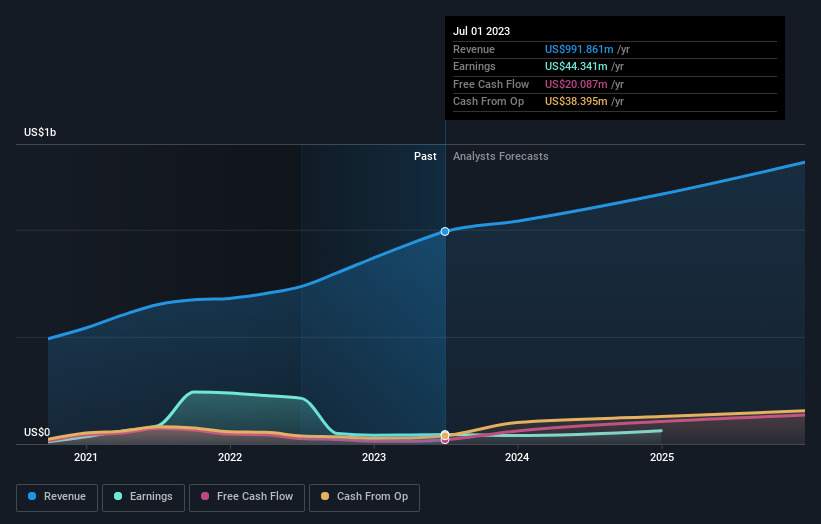Click the 2022 x-axis label
The height and width of the screenshot is (524, 821).
tap(230, 457)
